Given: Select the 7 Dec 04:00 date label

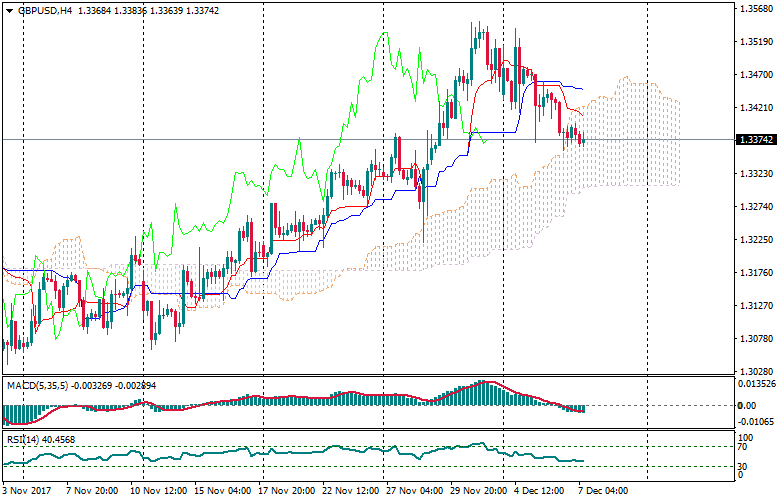Looking at the screenshot, I should [603, 492].
